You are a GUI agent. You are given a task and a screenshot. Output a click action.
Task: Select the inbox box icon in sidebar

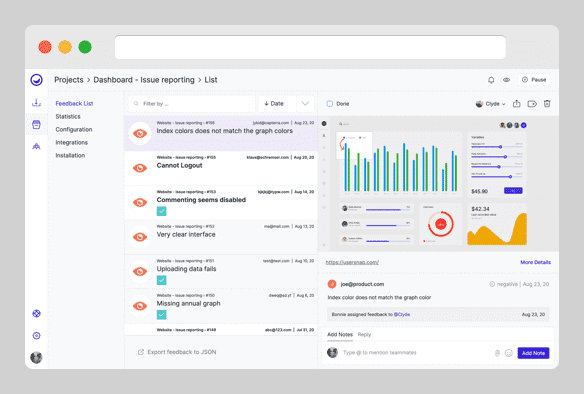36,124
